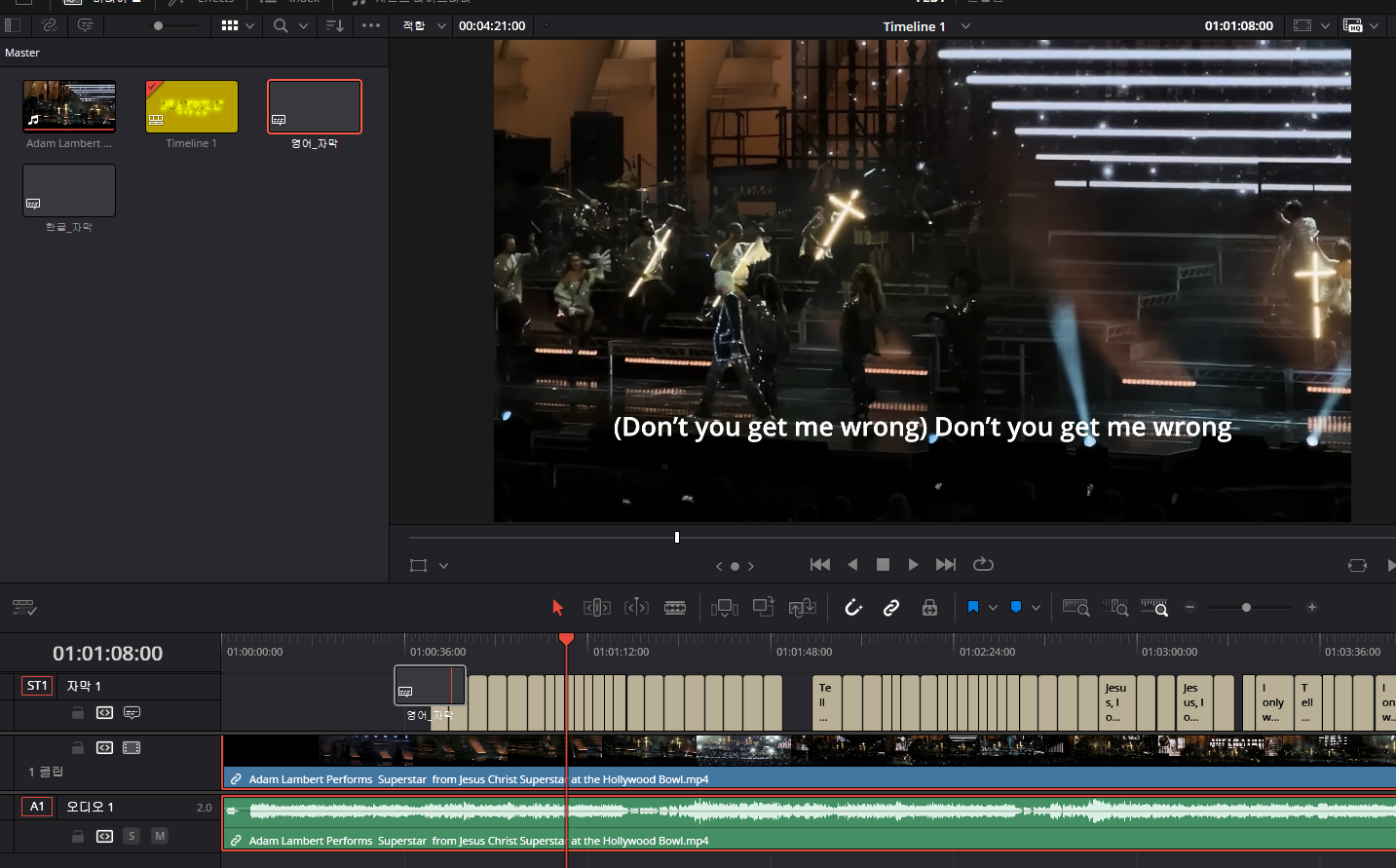Open the viewer zoom 적합 dropdown
Screen dimensions: 1396x868
[425, 25]
